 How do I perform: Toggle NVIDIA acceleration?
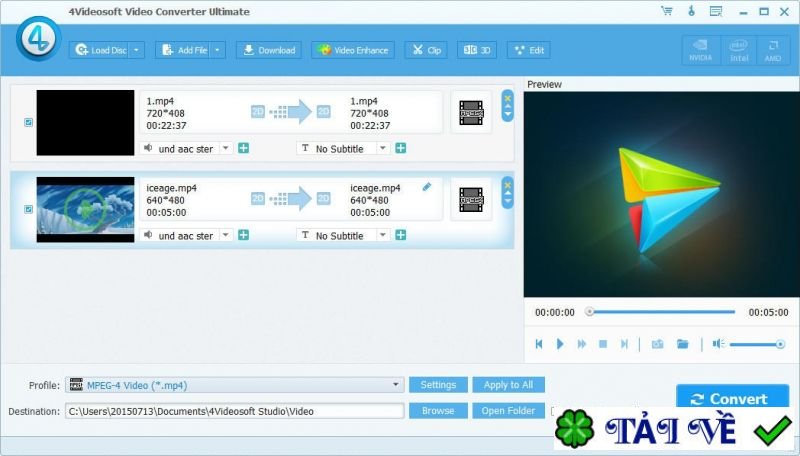tap(701, 50)
